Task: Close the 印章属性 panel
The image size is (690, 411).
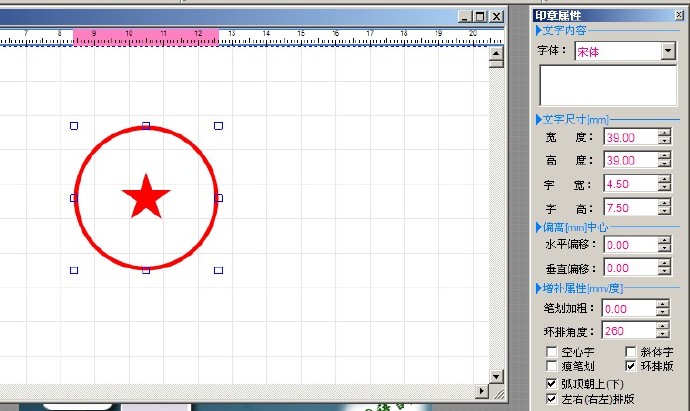Action: 679,15
